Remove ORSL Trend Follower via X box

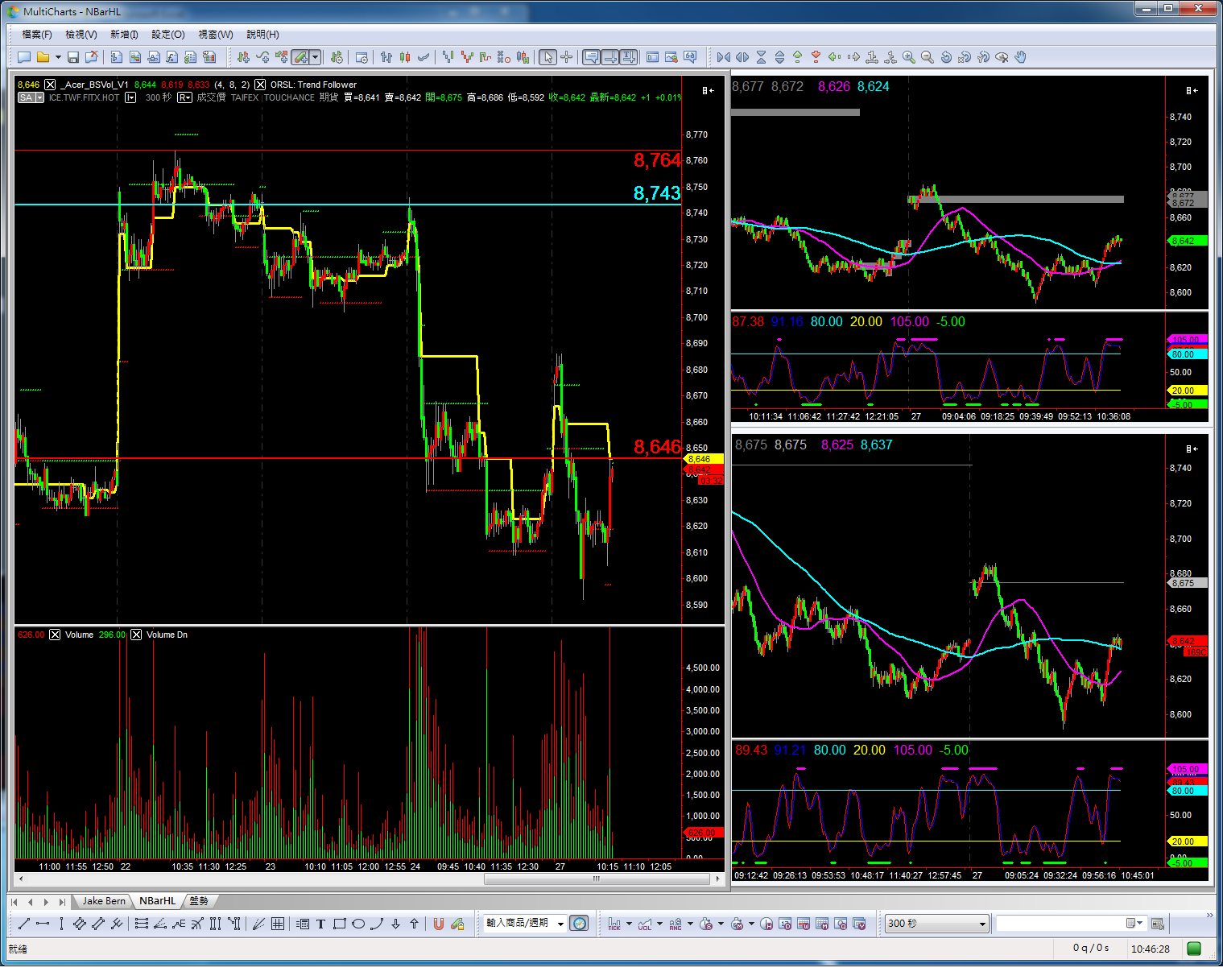tap(260, 85)
